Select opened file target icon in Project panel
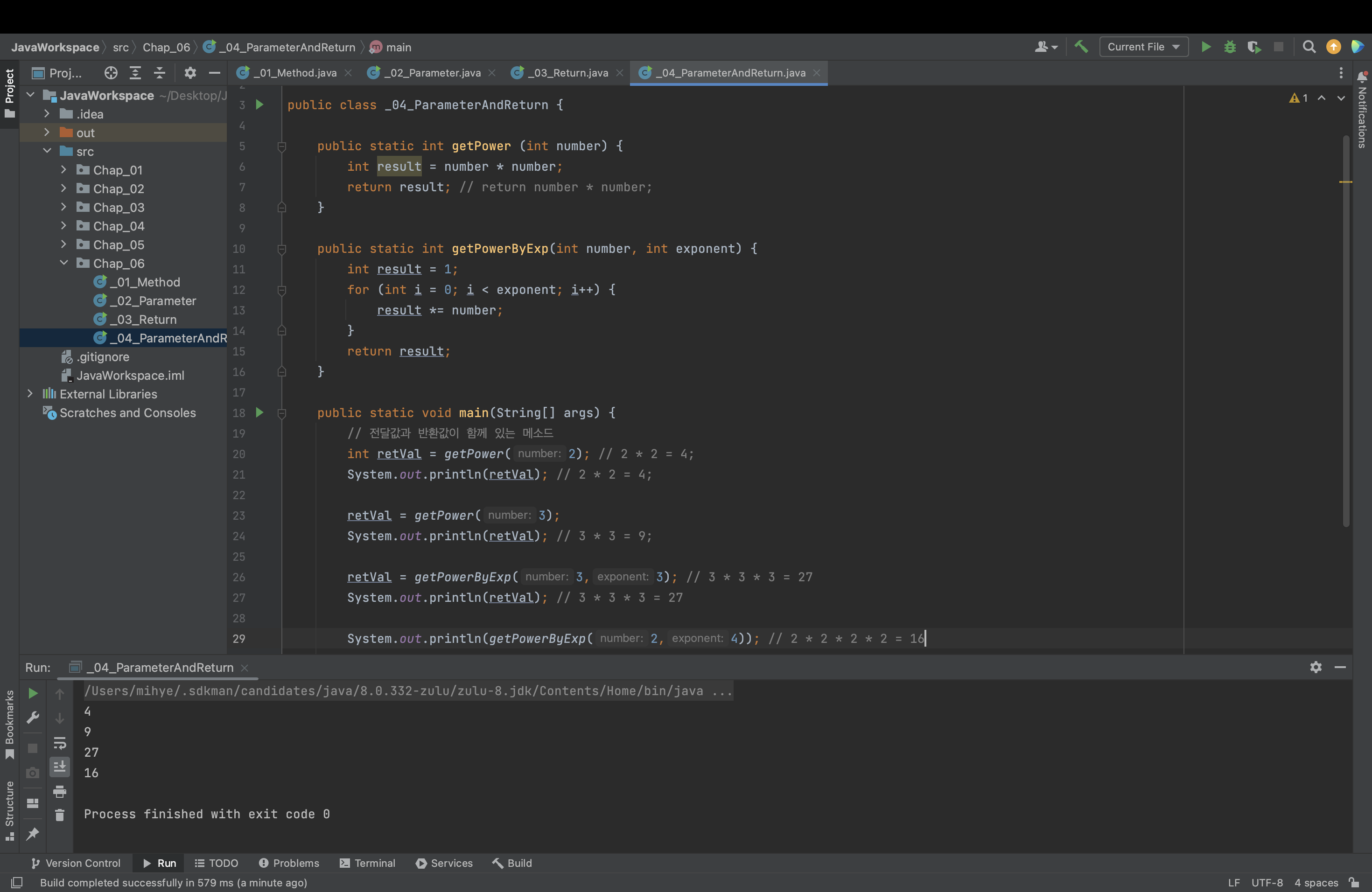This screenshot has height=892, width=1372. [111, 73]
